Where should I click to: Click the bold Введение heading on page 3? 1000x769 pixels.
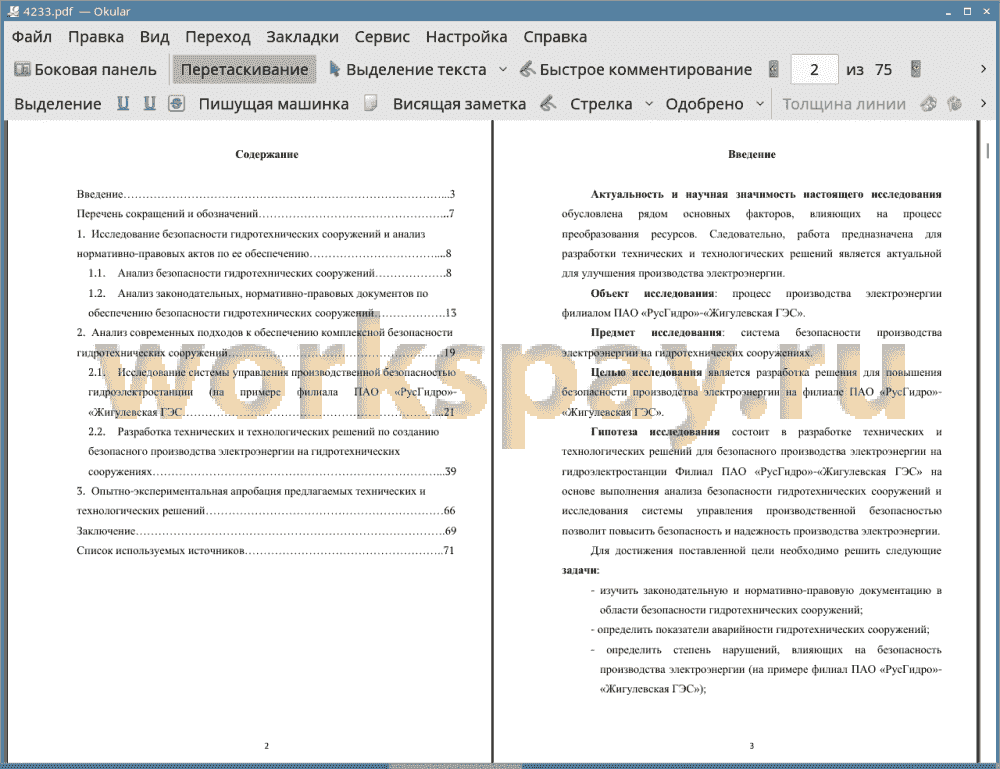(752, 154)
